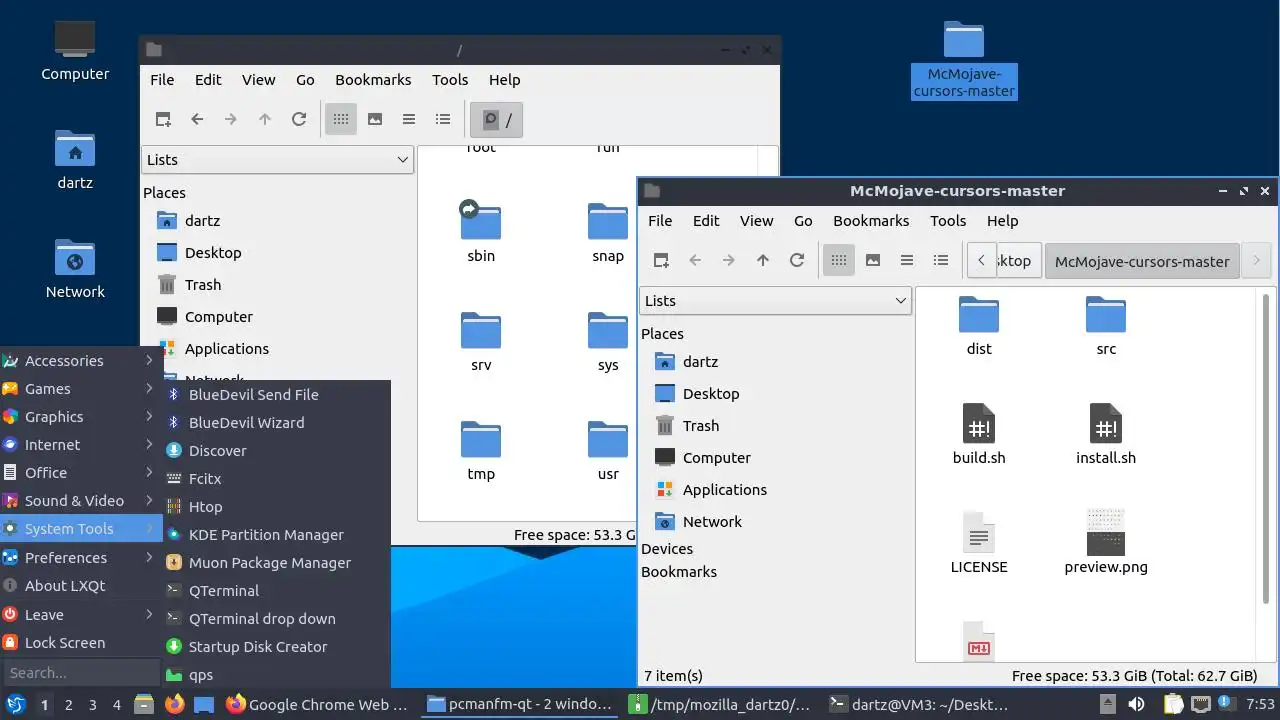Launch KDE Partition Manager from System Tools
The height and width of the screenshot is (720, 1280).
point(277,534)
